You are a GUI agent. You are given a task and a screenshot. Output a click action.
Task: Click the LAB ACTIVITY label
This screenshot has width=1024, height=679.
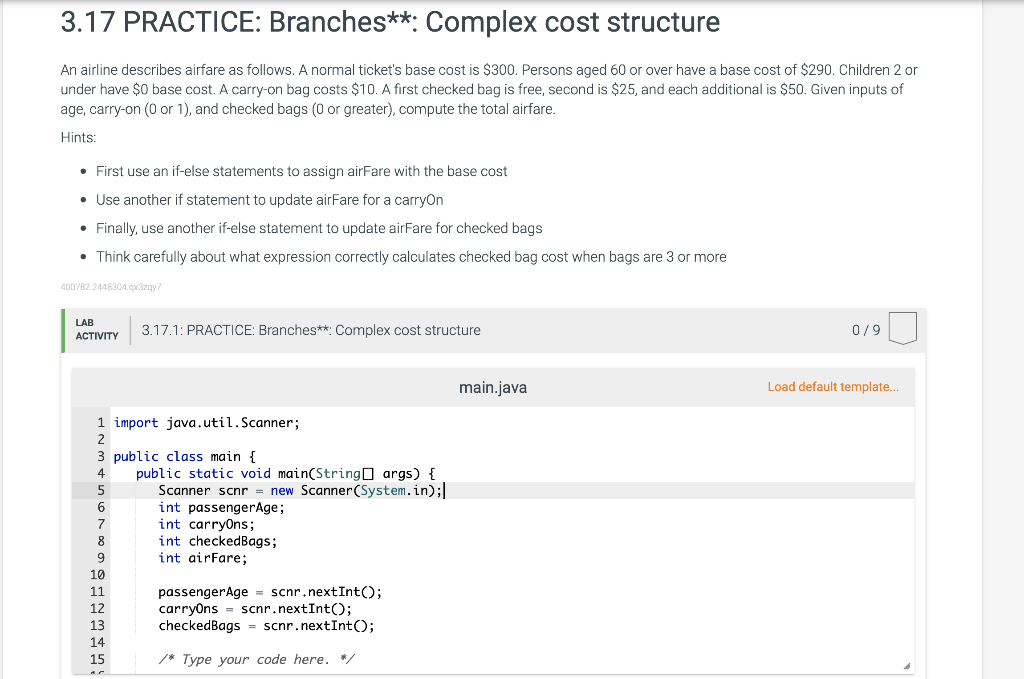click(x=96, y=330)
